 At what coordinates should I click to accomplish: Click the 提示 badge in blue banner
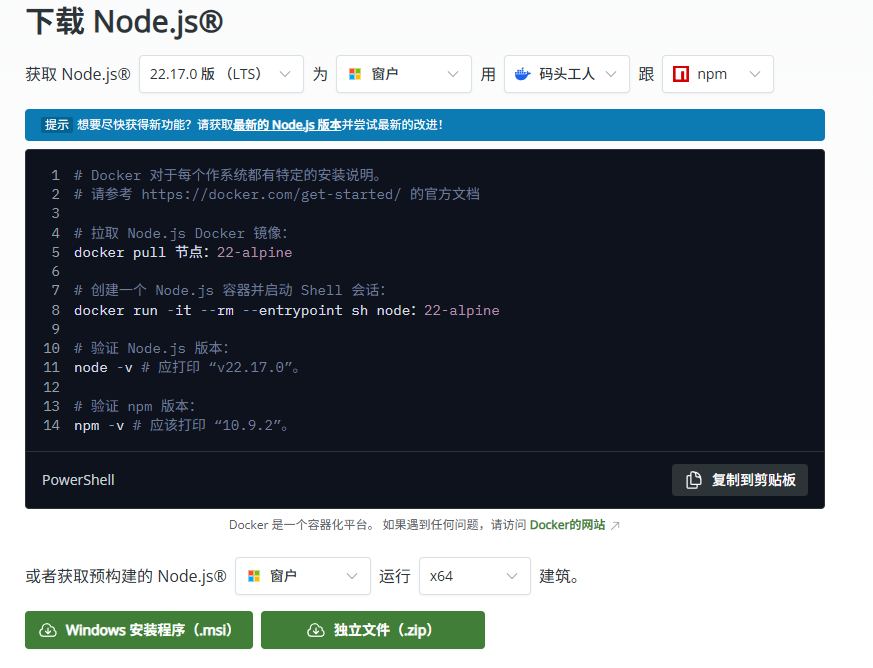coord(57,125)
